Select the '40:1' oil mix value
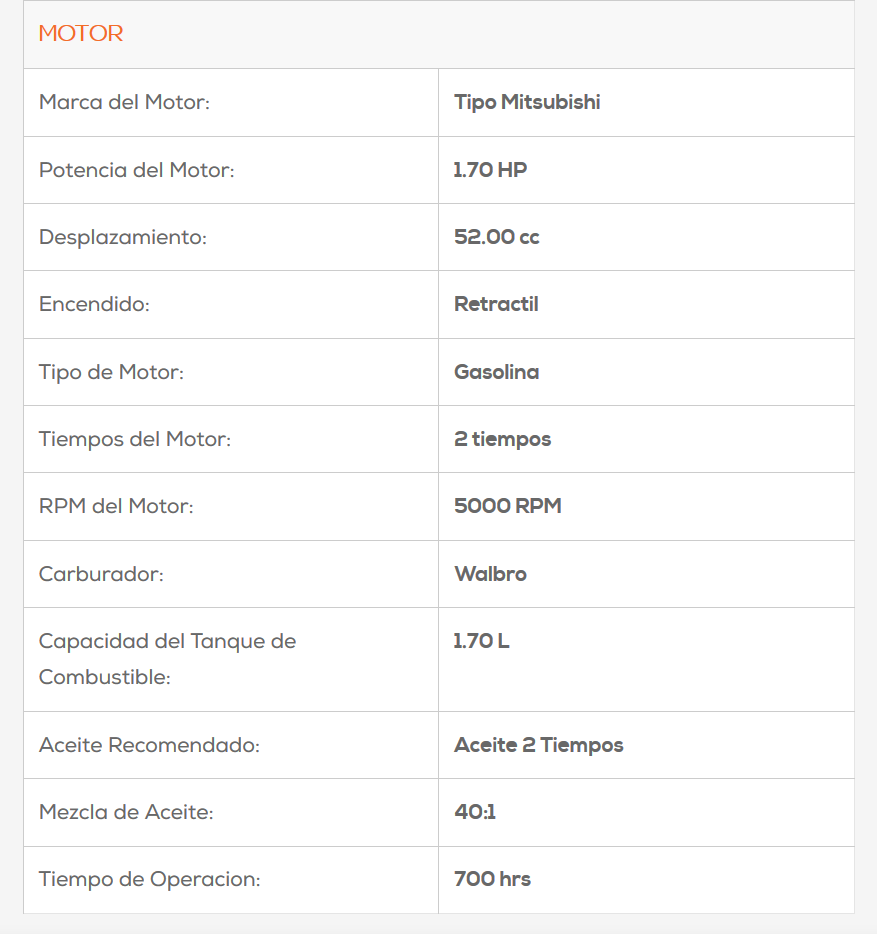The width and height of the screenshot is (877, 934). point(475,812)
